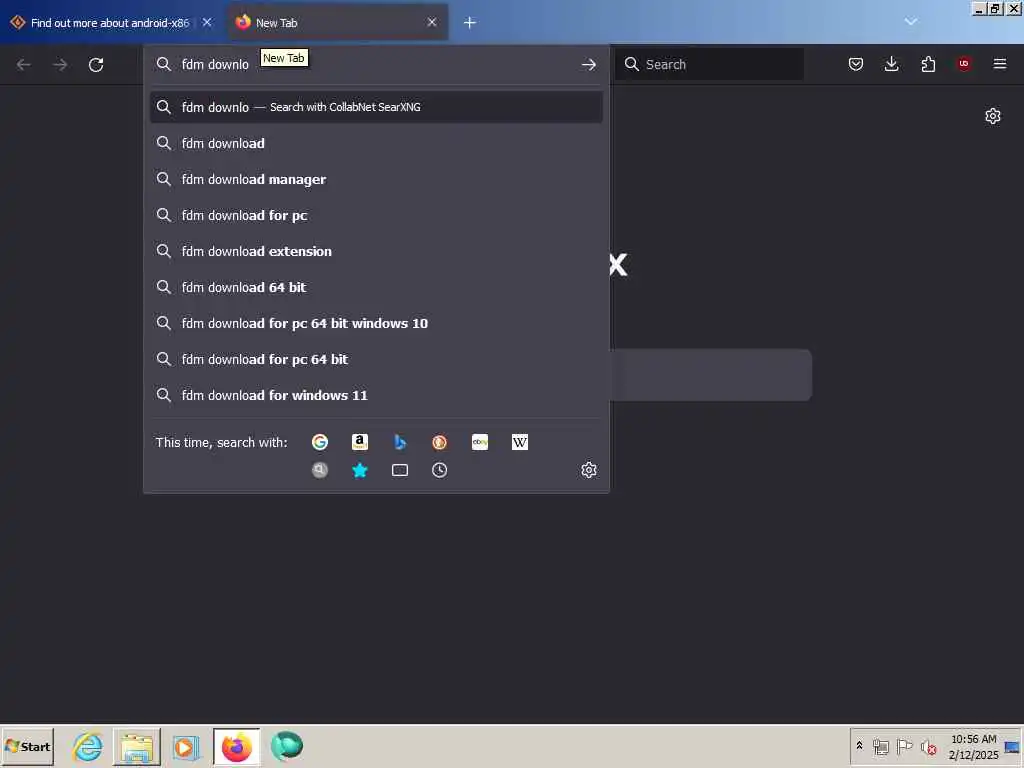Pick 'fdm download manager' suggestion
The height and width of the screenshot is (768, 1024).
click(x=376, y=179)
